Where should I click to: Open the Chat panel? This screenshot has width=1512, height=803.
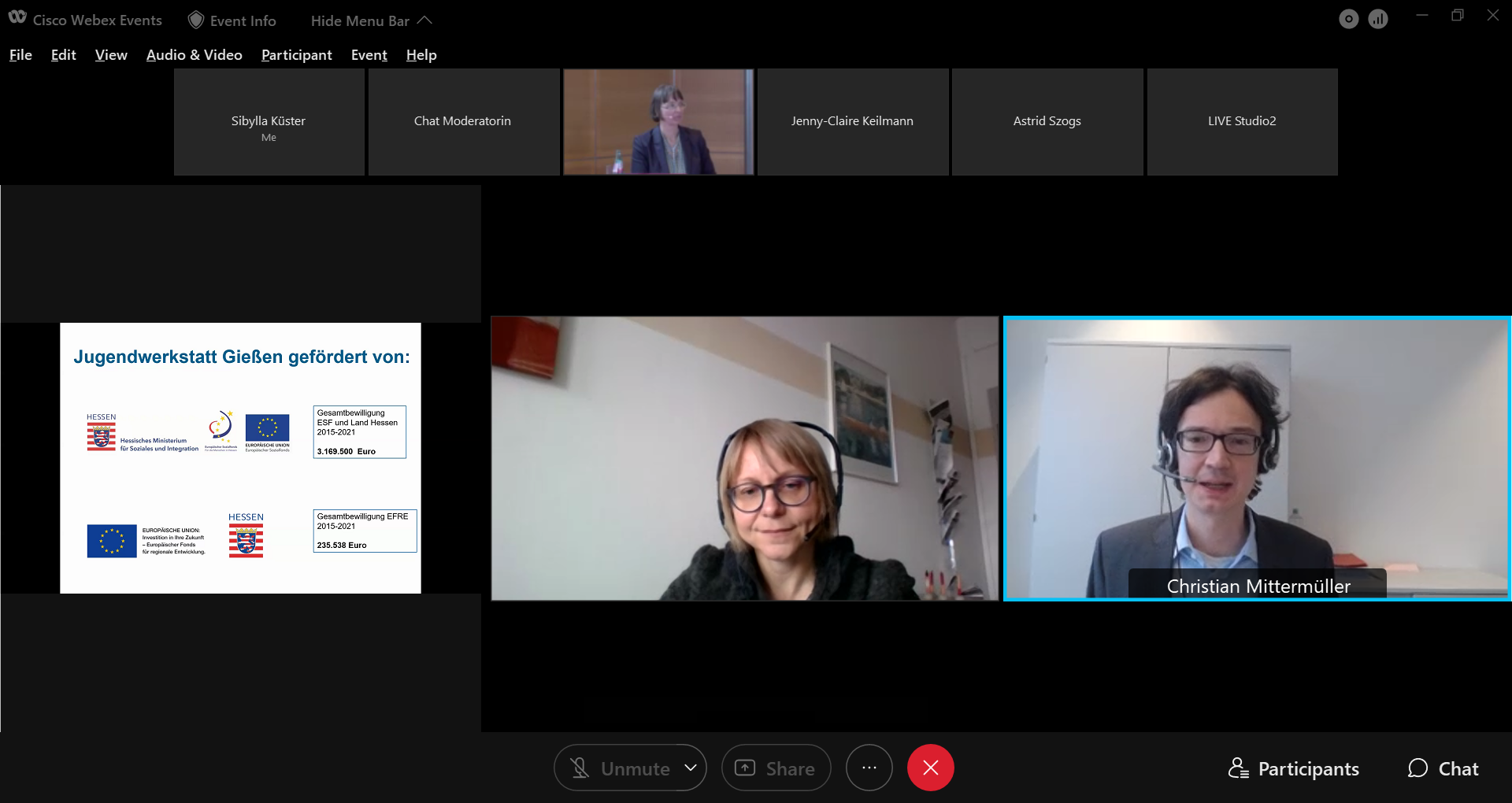1443,768
